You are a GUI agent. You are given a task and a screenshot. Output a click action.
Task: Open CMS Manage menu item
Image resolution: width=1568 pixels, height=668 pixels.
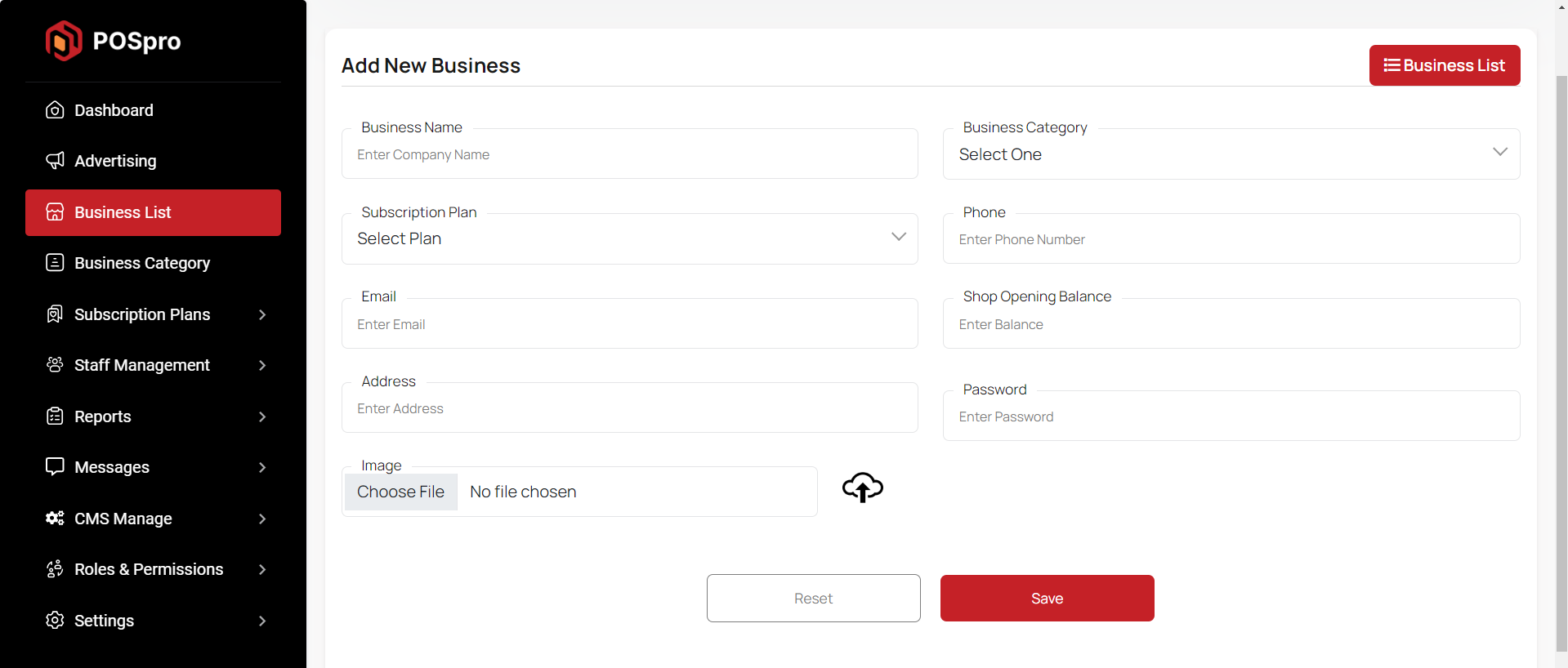pyautogui.click(x=123, y=519)
